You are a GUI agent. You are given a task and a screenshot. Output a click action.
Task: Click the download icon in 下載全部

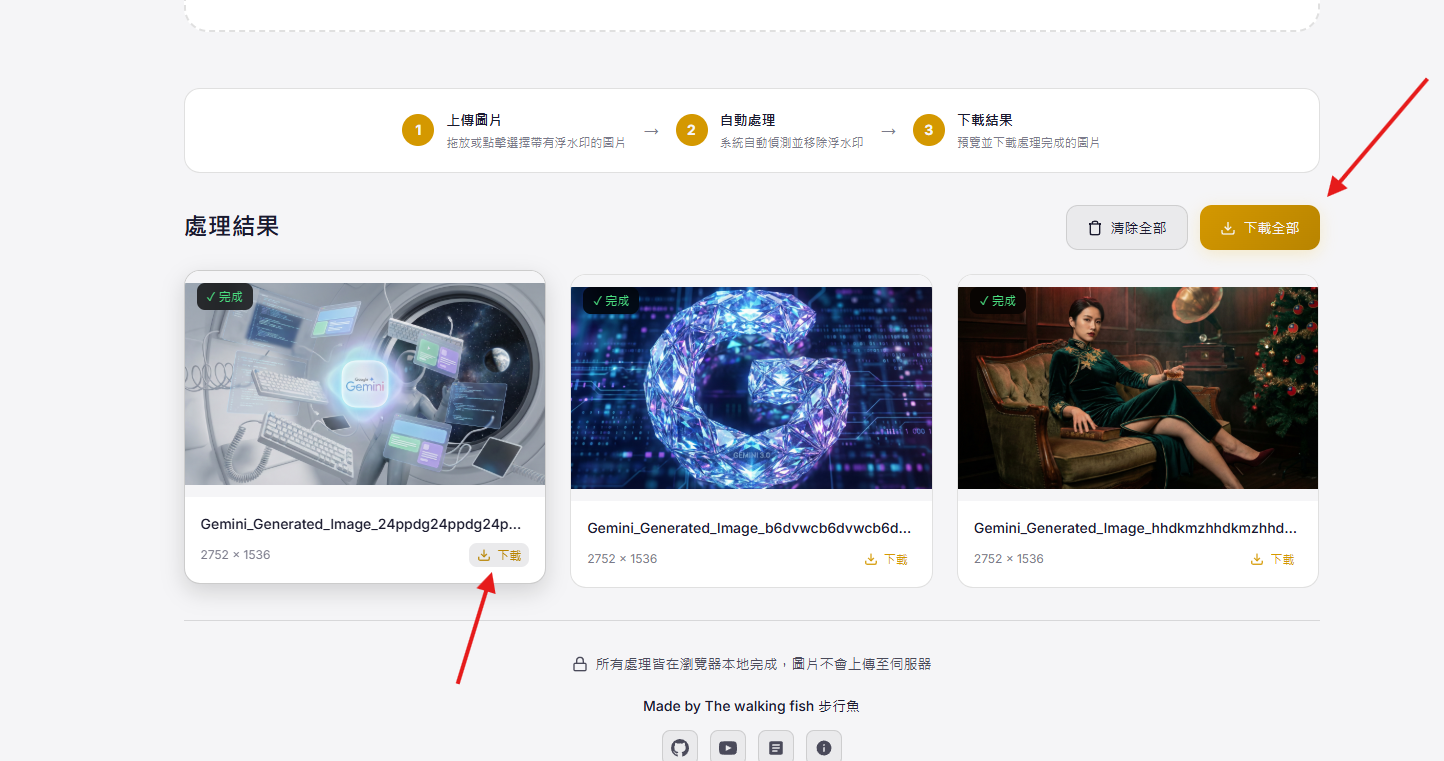[x=1228, y=228]
